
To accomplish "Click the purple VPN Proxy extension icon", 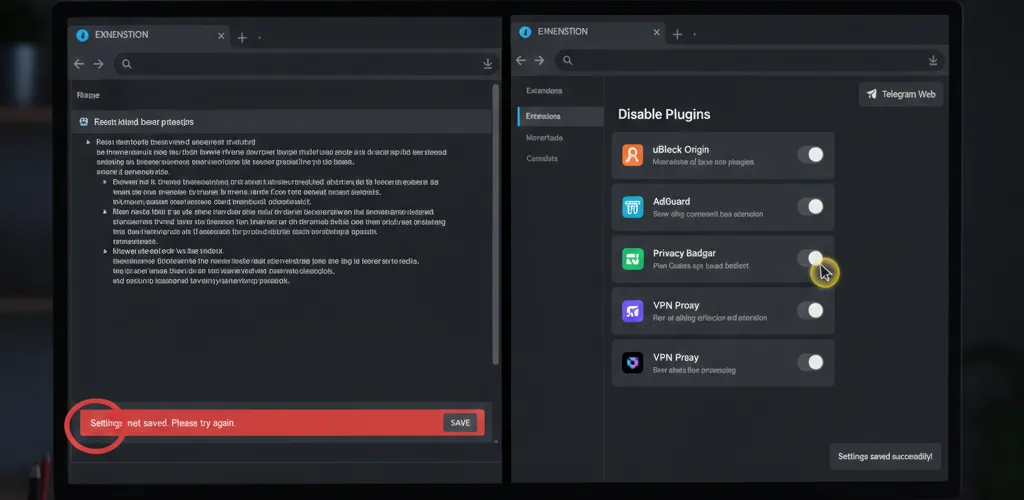I will pyautogui.click(x=633, y=311).
